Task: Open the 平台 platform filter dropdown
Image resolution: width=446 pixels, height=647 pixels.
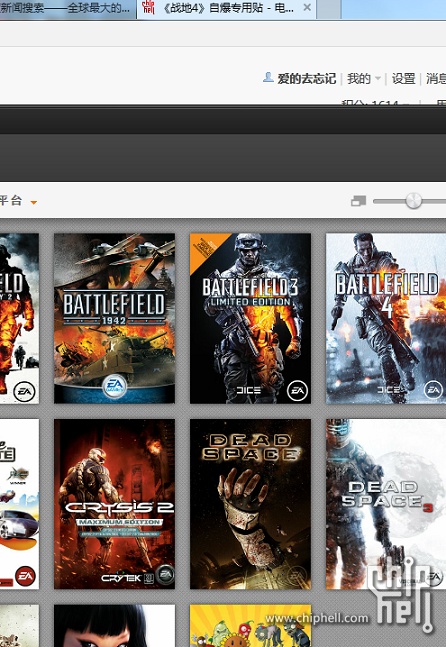Action: point(19,201)
